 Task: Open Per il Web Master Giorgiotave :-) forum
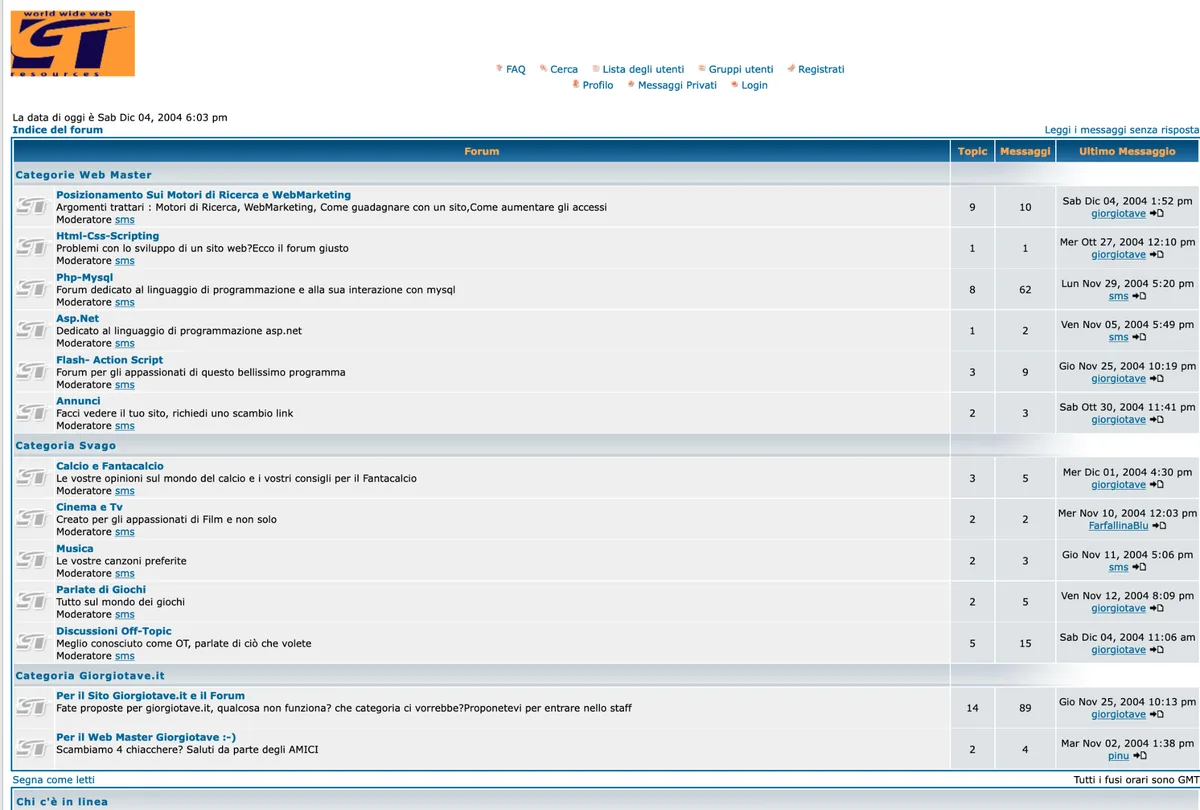coord(146,737)
